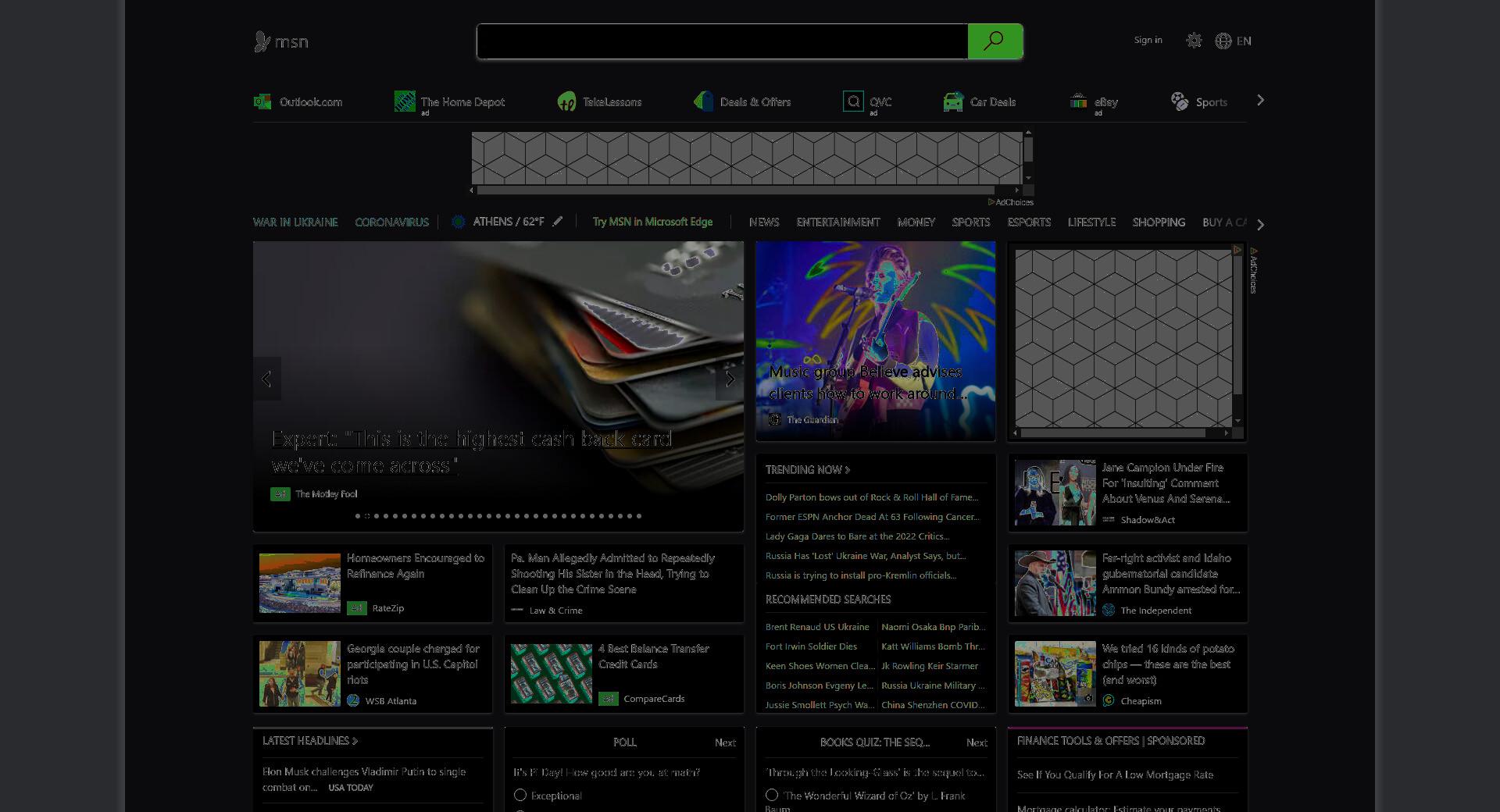1500x812 pixels.
Task: Expand navigation categories with the right chevron
Action: coord(1260,224)
